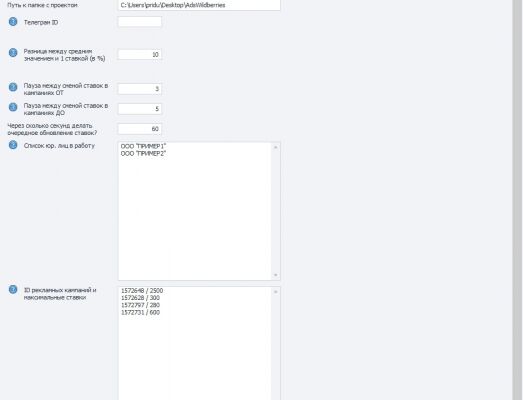The image size is (523, 400).
Task: Click the Путь к папке с проектом label
Action: click(x=42, y=5)
